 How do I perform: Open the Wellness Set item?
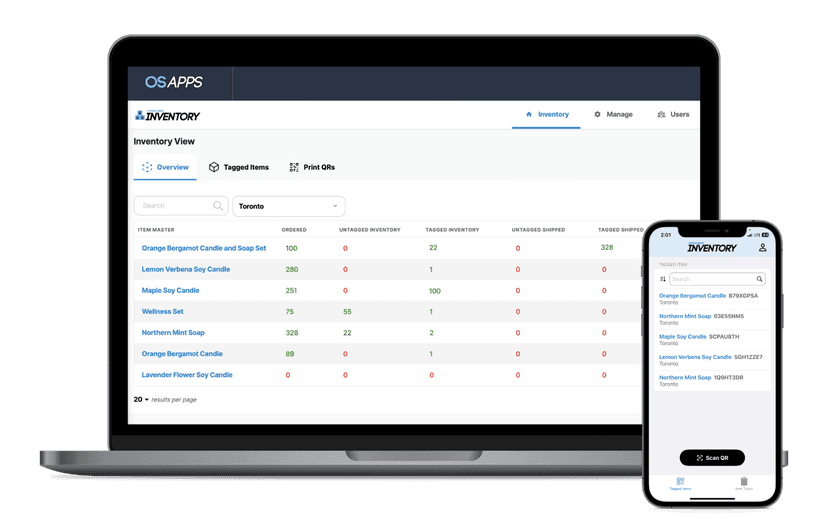[x=163, y=311]
